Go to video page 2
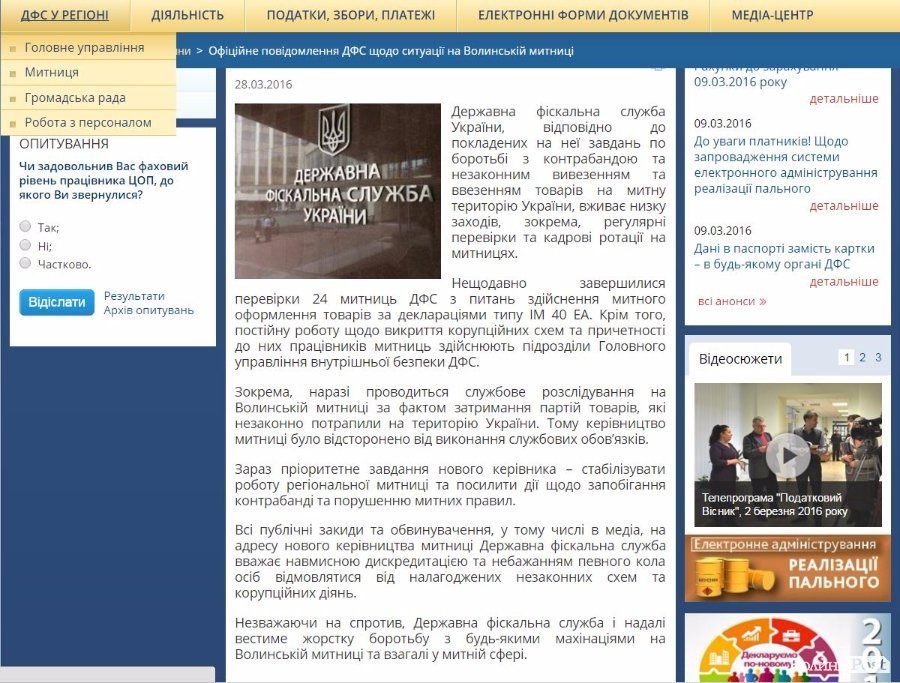This screenshot has width=900, height=683. click(x=862, y=357)
